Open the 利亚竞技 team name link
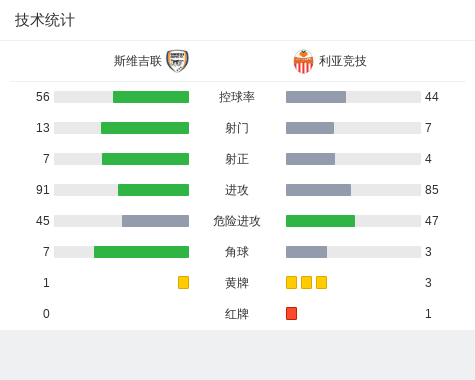Screen dimensions: 475x380 point(343,61)
